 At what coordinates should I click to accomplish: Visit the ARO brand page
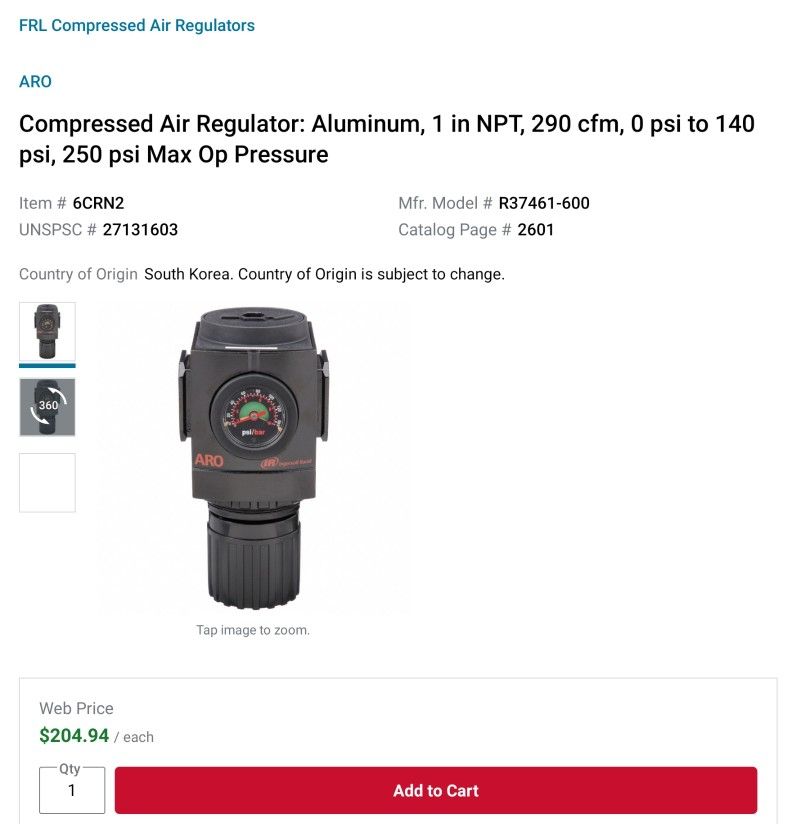tap(34, 82)
